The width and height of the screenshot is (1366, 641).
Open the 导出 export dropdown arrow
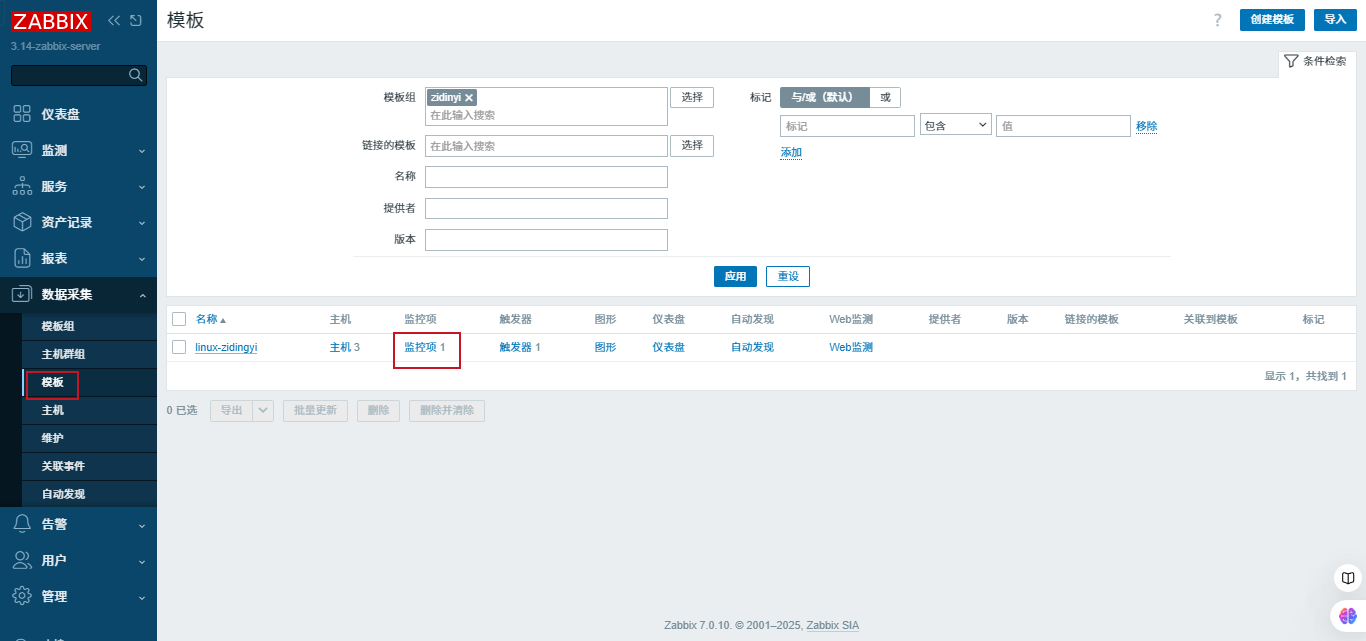pos(263,410)
